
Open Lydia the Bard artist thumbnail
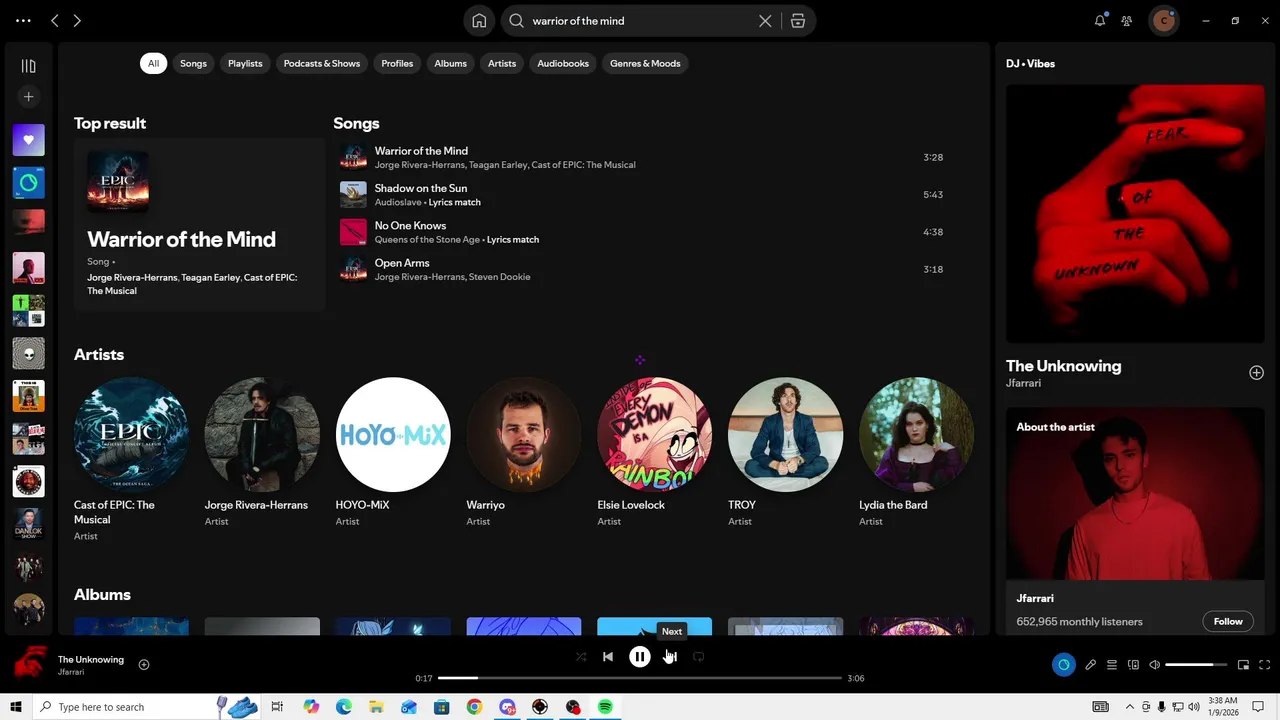(916, 434)
